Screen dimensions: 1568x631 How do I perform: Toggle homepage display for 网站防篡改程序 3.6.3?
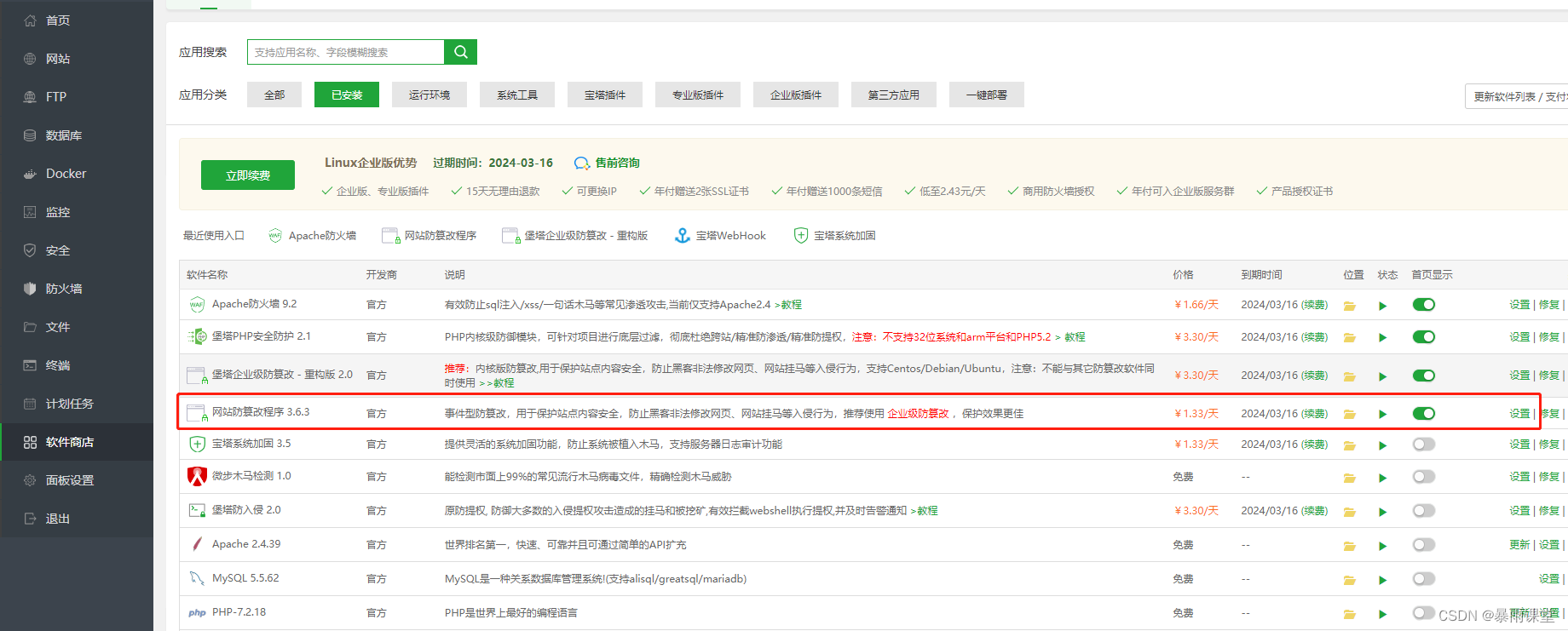coord(1424,414)
